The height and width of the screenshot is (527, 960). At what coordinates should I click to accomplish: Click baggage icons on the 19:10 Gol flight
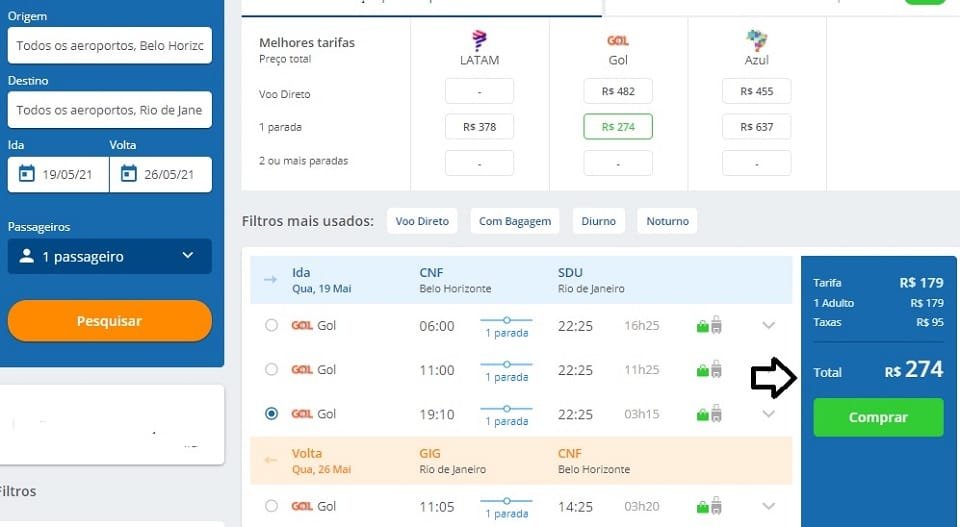click(709, 414)
